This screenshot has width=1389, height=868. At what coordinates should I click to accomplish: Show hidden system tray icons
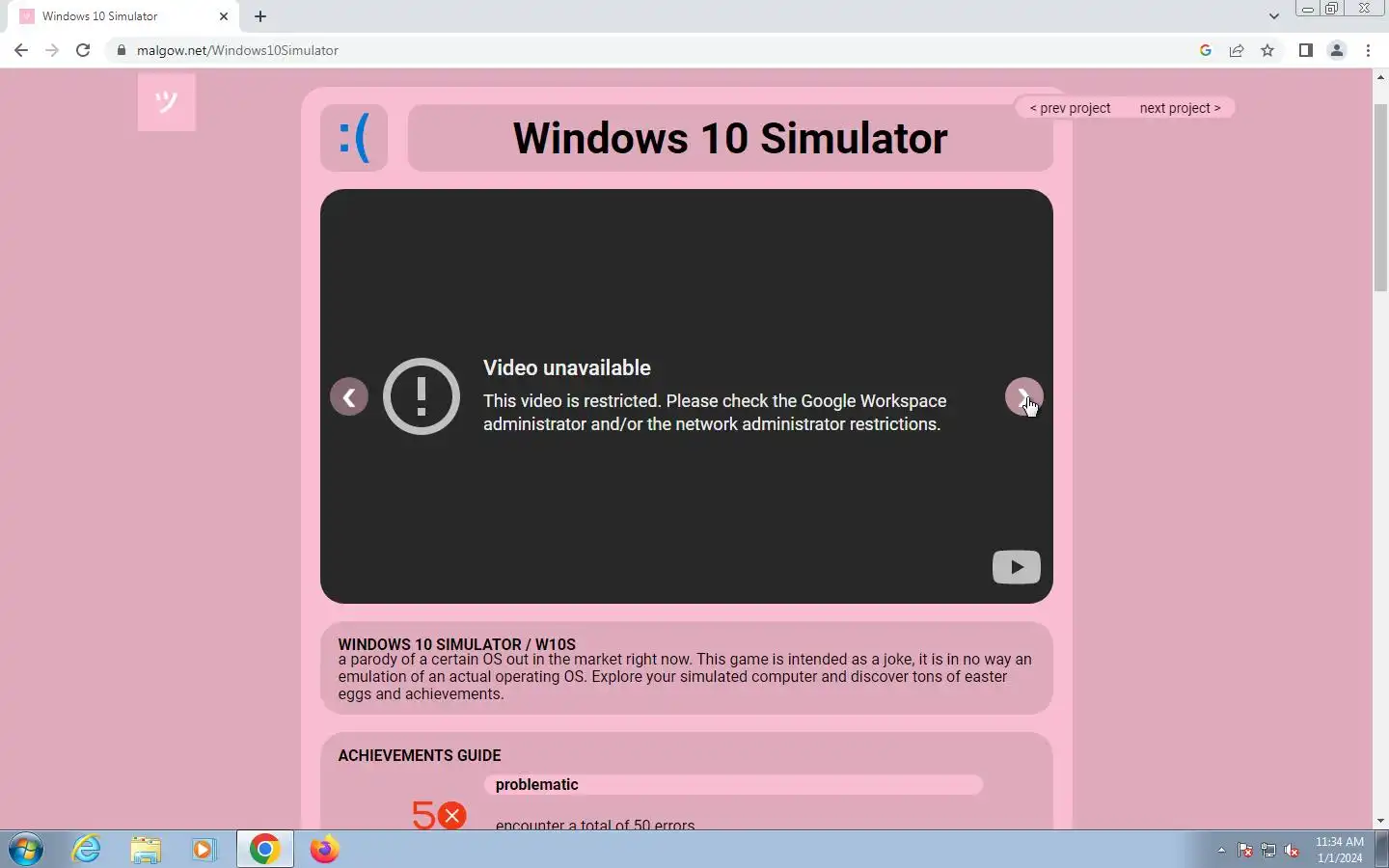[x=1221, y=850]
